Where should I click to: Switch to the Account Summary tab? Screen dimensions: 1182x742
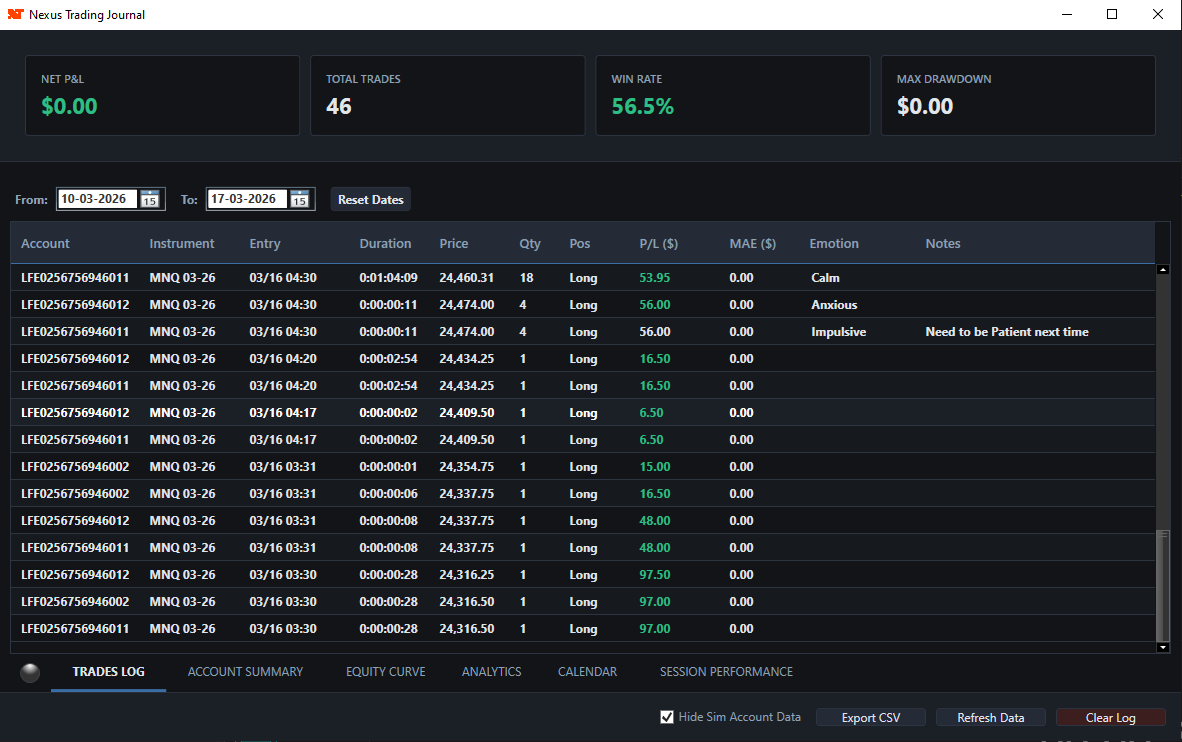pos(245,671)
